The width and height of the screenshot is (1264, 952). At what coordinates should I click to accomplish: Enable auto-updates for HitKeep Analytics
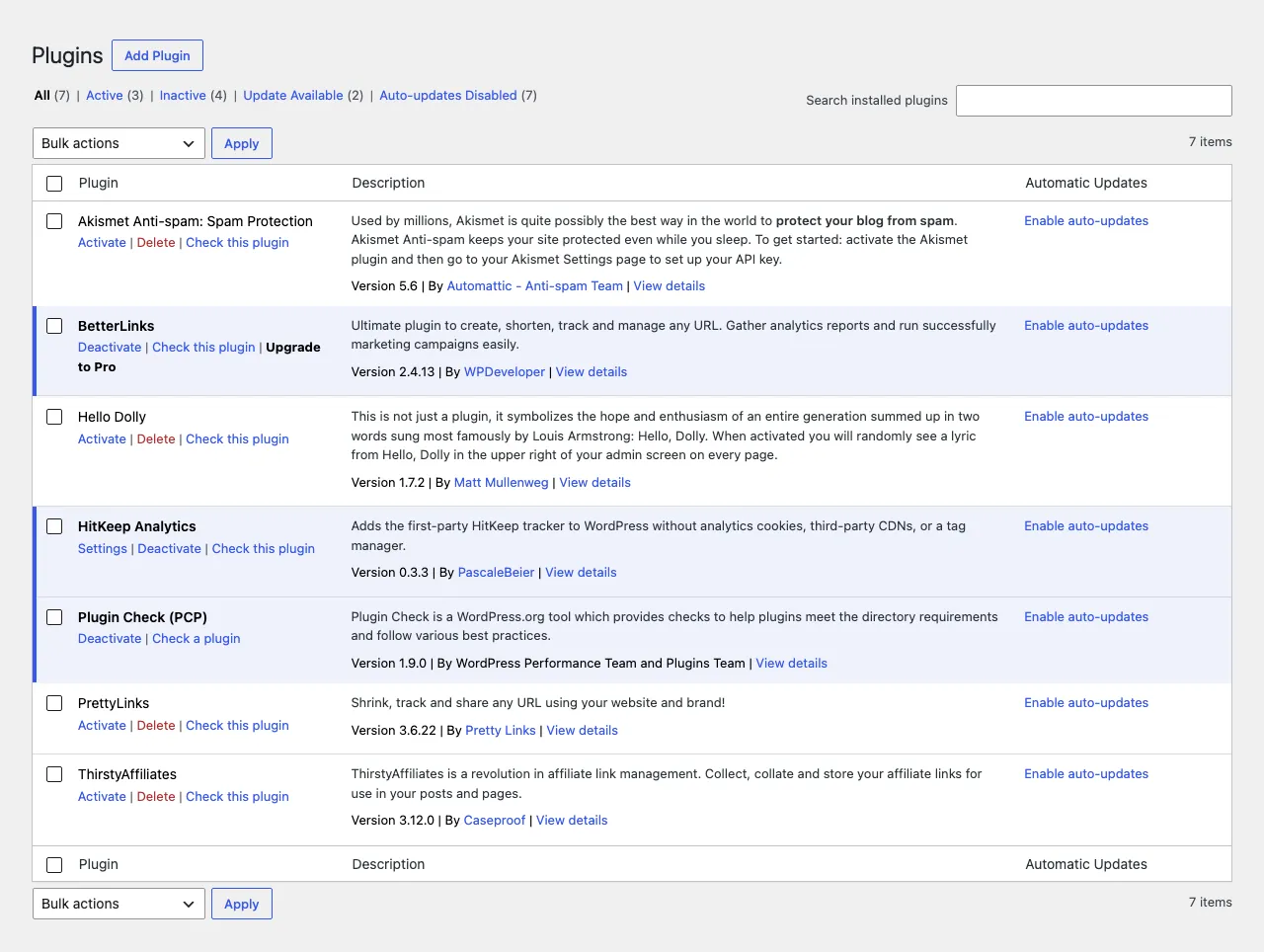pyautogui.click(x=1086, y=526)
